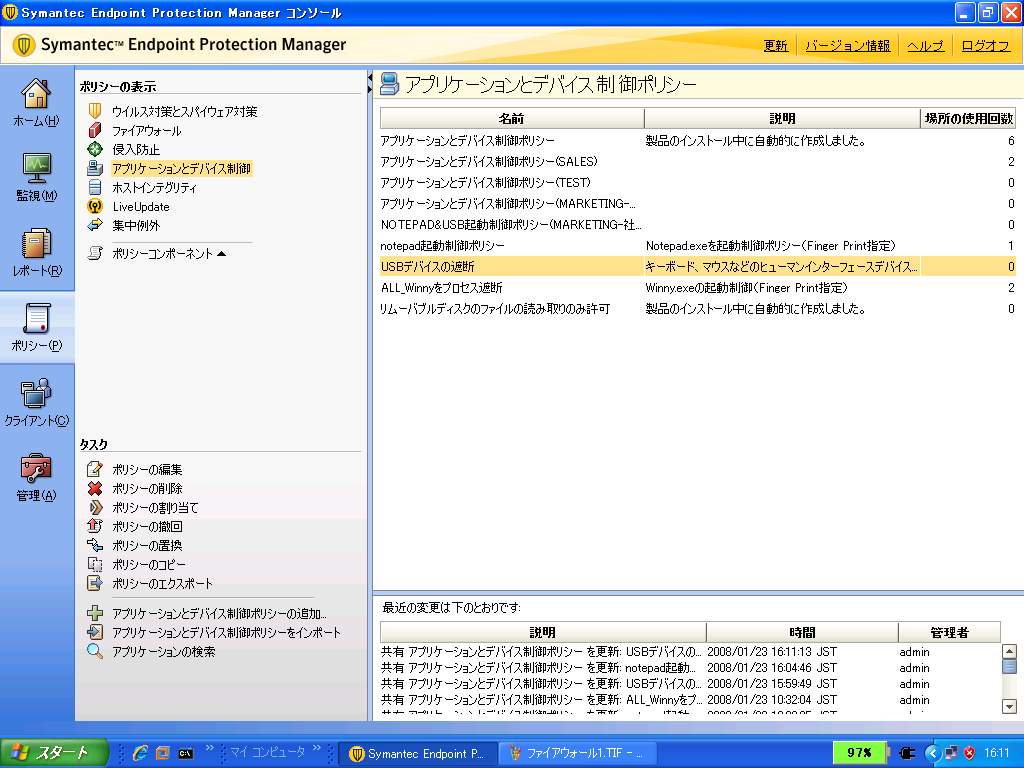
Task: Select リムーバブルディスクのファイルの読み取りのみ許可 row
Action: click(x=697, y=308)
